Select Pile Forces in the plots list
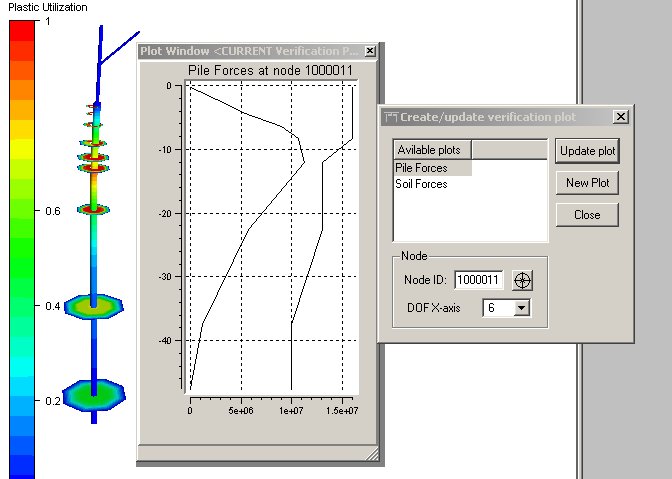This screenshot has width=672, height=479. click(421, 168)
